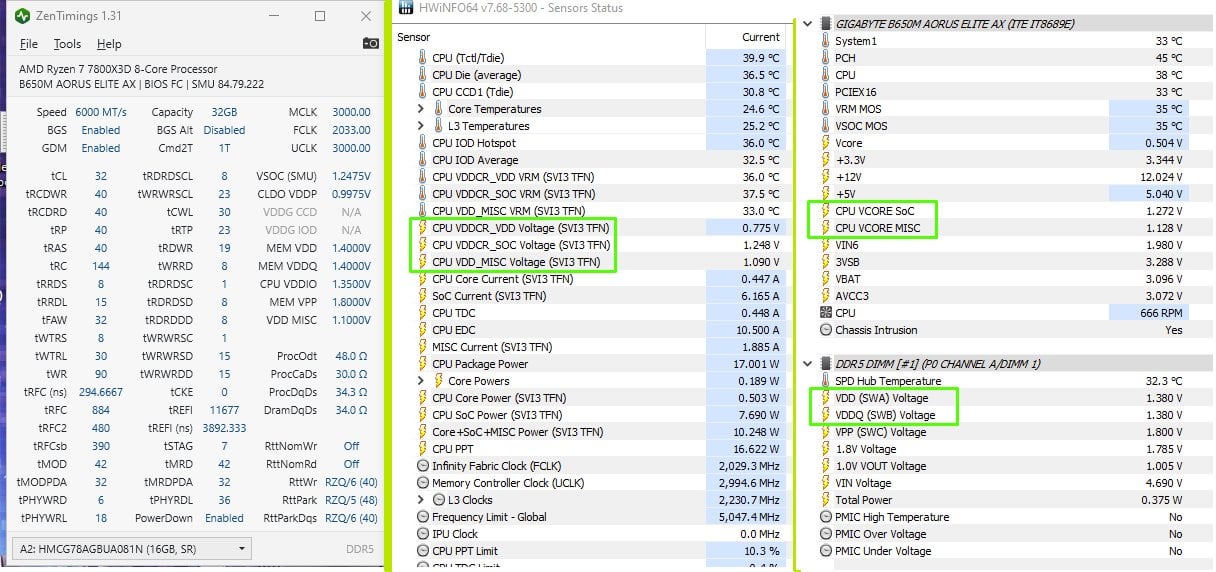This screenshot has width=1216, height=572.
Task: Expand the Core Powers sensor group
Action: [421, 381]
